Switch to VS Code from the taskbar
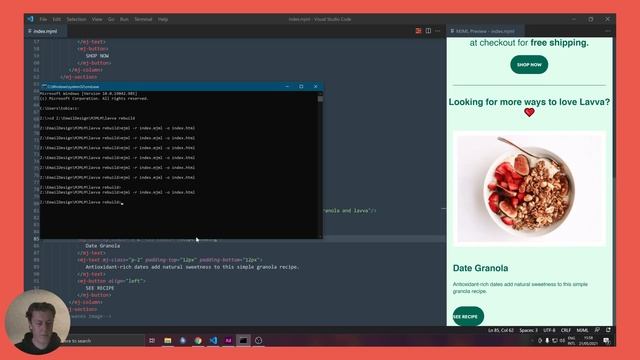640x360 pixels. coord(213,340)
